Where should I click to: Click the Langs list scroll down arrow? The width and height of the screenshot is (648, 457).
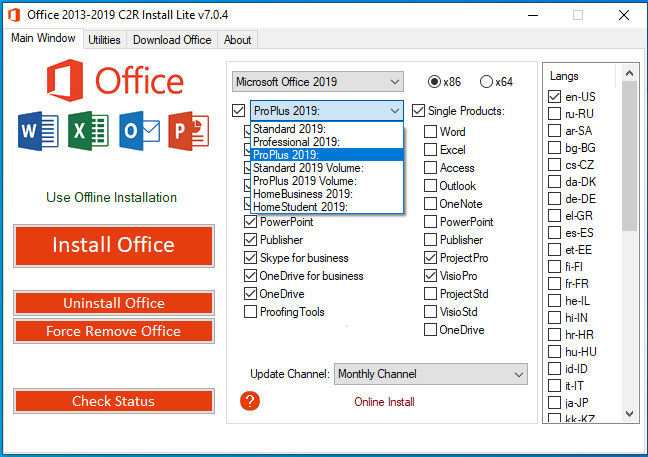(x=629, y=414)
